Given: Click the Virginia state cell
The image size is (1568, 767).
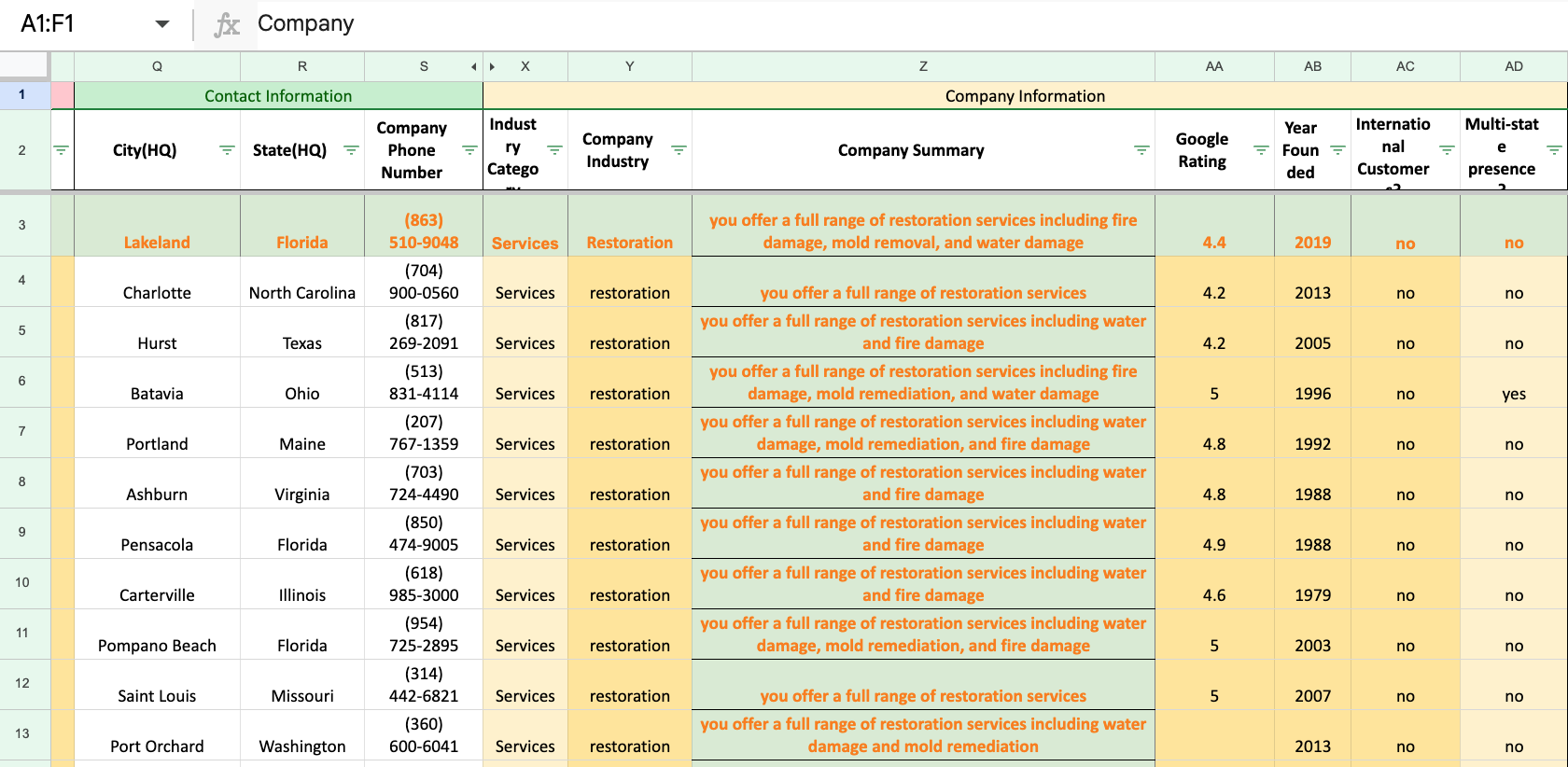Looking at the screenshot, I should coord(302,483).
